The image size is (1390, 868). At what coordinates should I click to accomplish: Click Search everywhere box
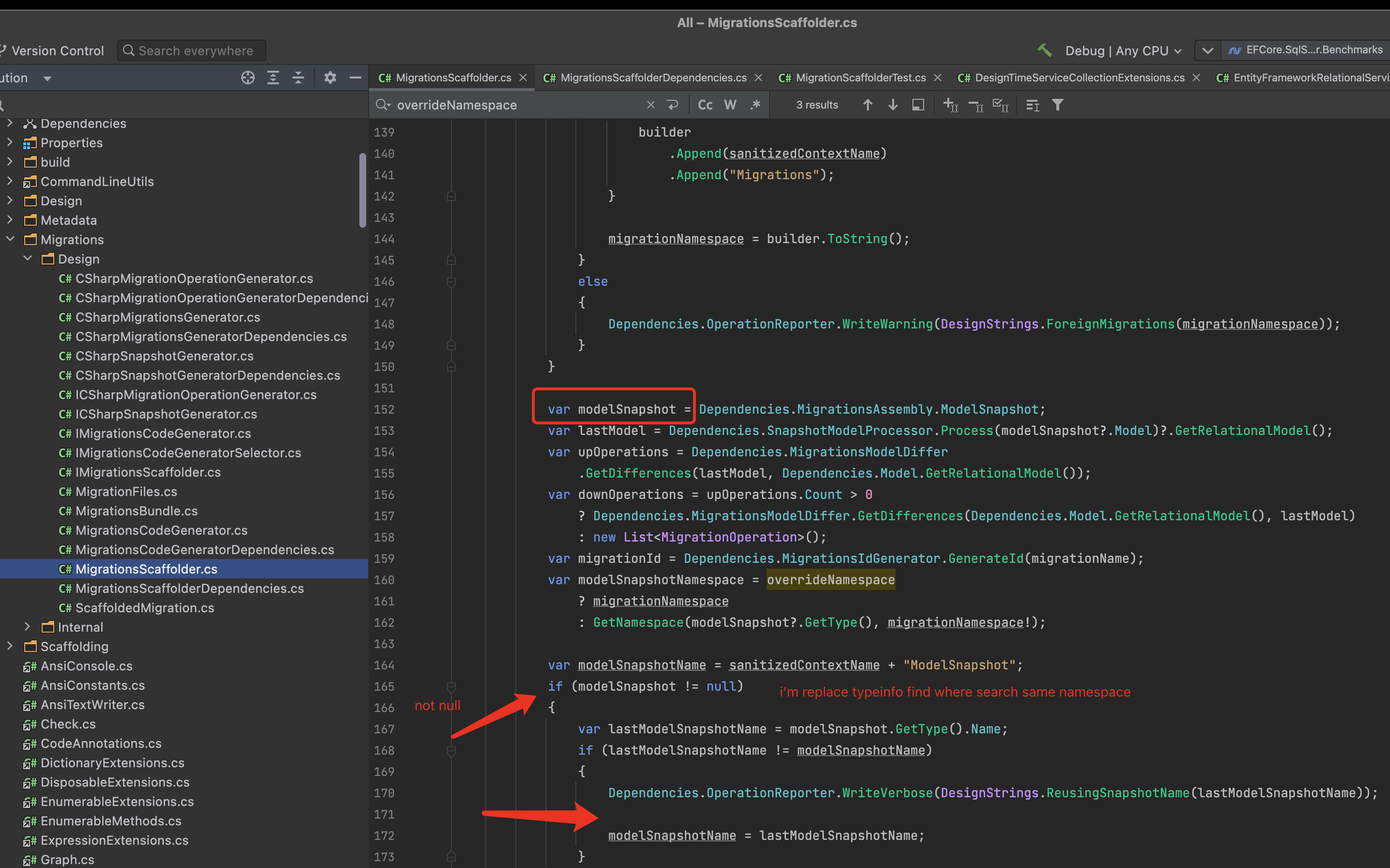(x=192, y=50)
